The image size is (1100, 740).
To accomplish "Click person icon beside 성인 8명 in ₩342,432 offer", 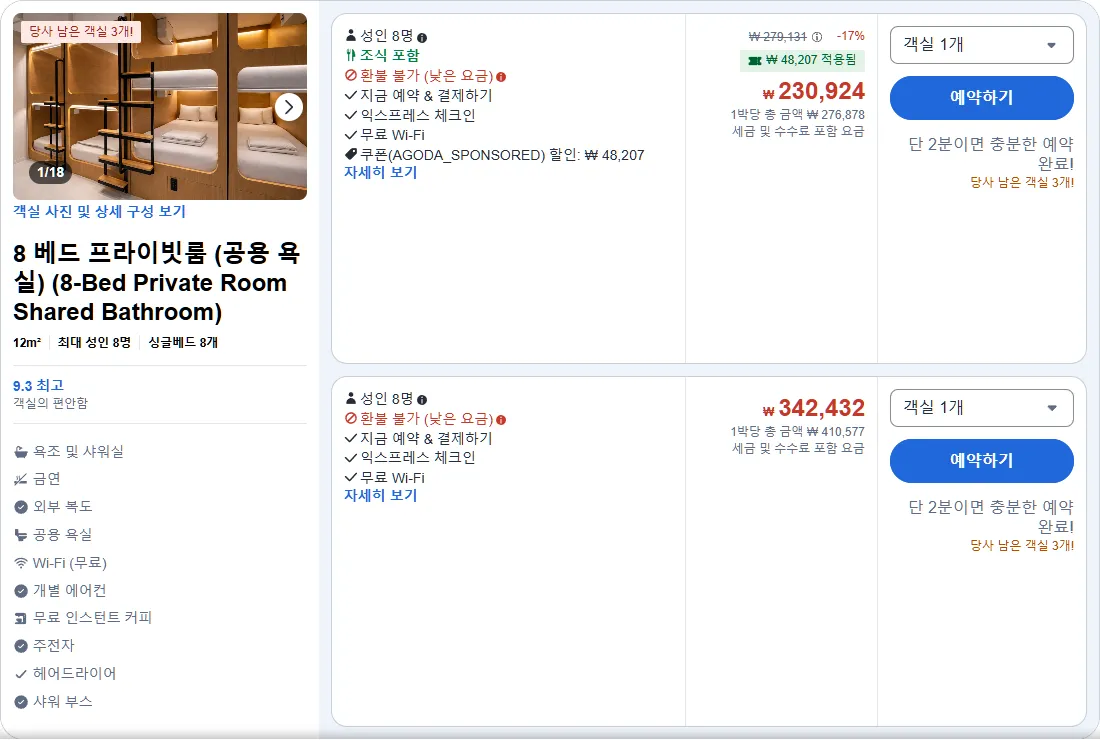I will pos(351,398).
